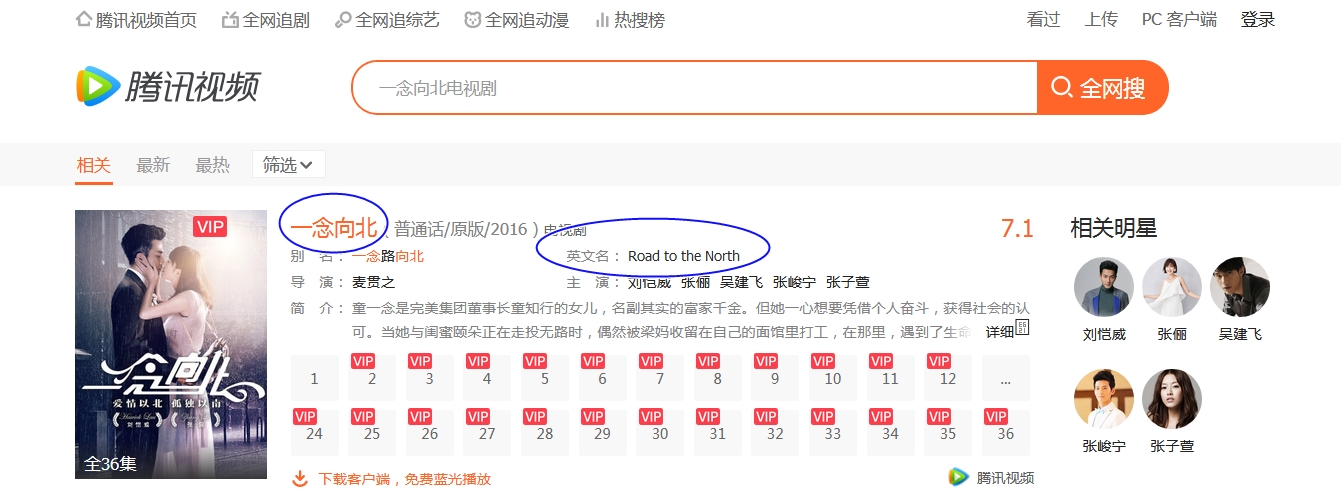
Task: Open 全网追剧 navigation link
Action: (277, 20)
